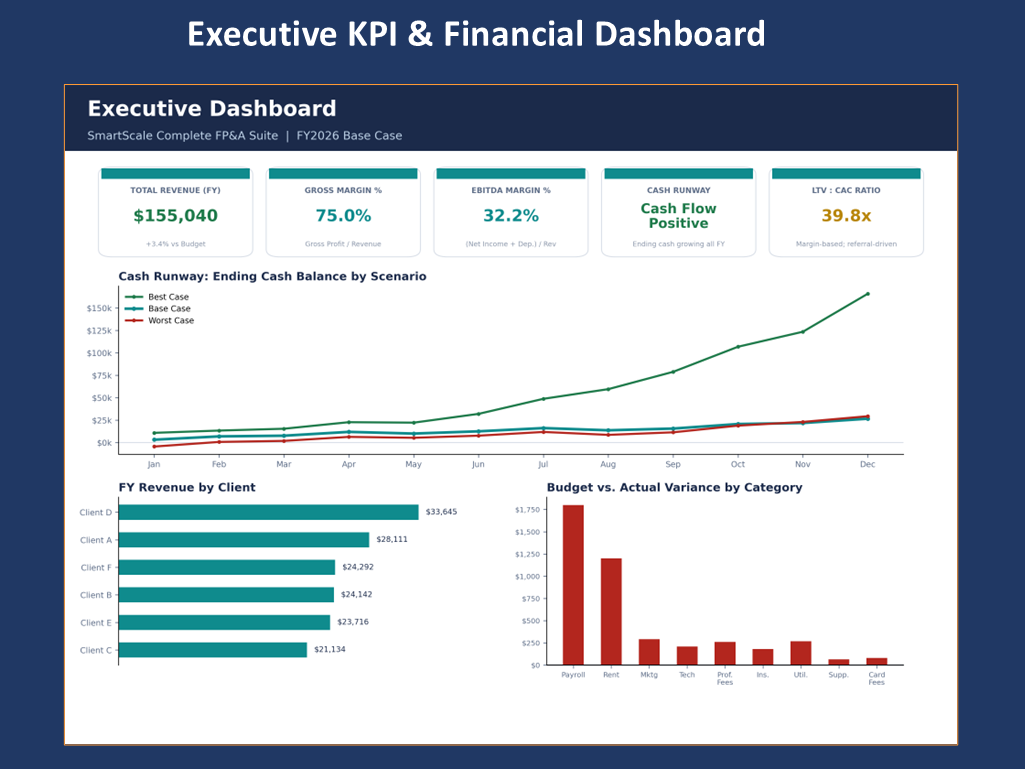
Task: Click the $24,142 bar value label
Action: (356, 594)
